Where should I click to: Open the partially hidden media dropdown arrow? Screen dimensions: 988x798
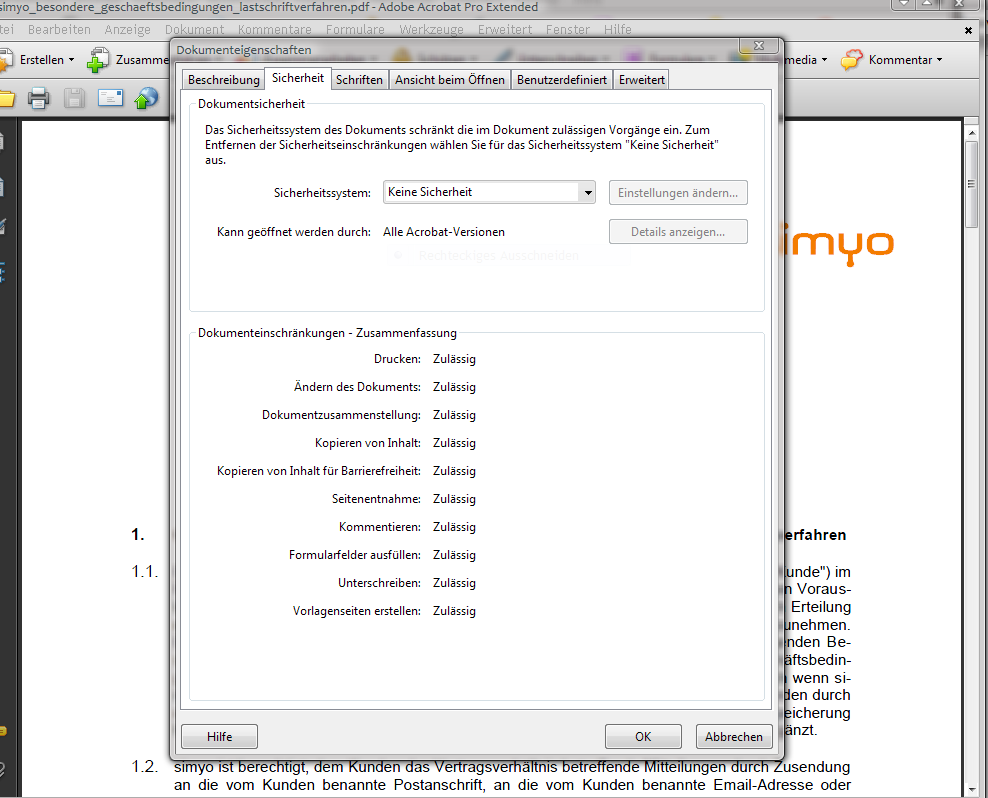click(x=824, y=60)
